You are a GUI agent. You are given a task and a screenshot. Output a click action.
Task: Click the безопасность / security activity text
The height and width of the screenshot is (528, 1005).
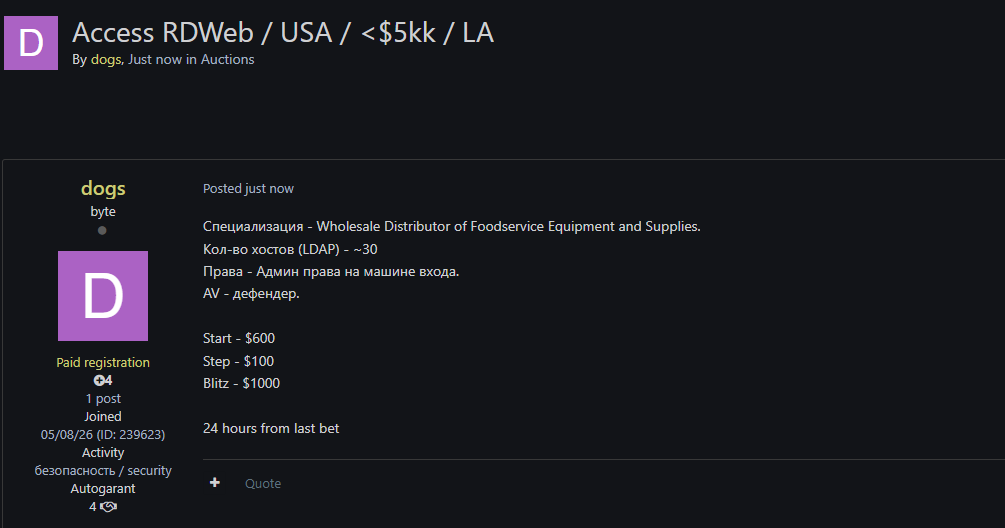click(x=103, y=470)
